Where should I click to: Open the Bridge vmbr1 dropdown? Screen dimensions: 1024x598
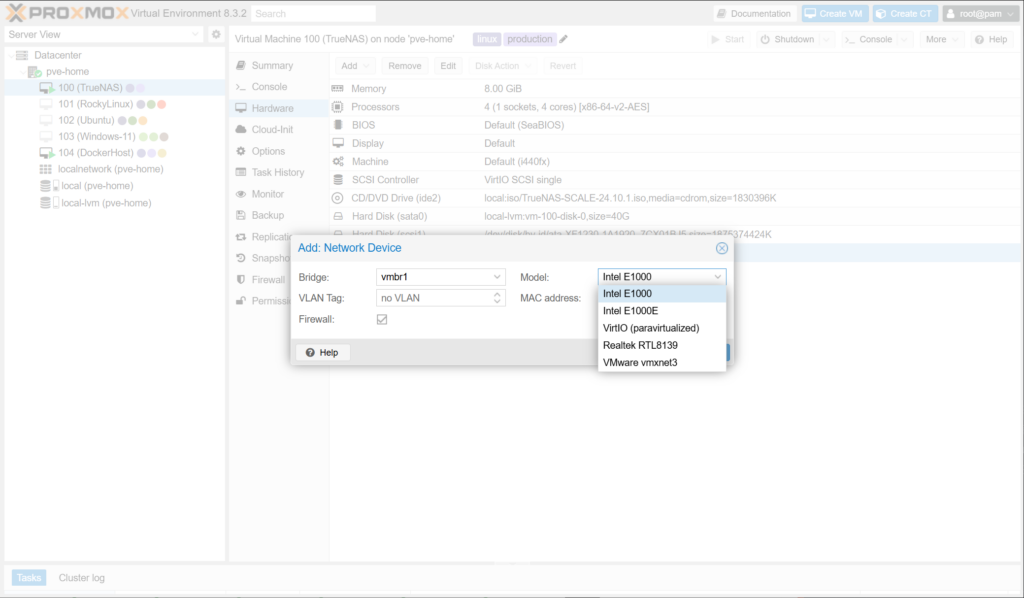[x=497, y=277]
